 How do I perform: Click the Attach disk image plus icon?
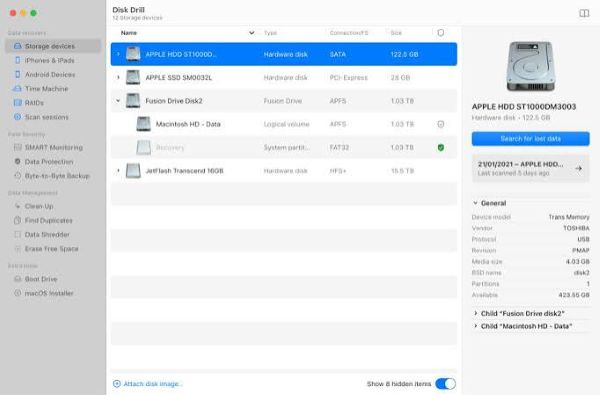click(x=117, y=384)
